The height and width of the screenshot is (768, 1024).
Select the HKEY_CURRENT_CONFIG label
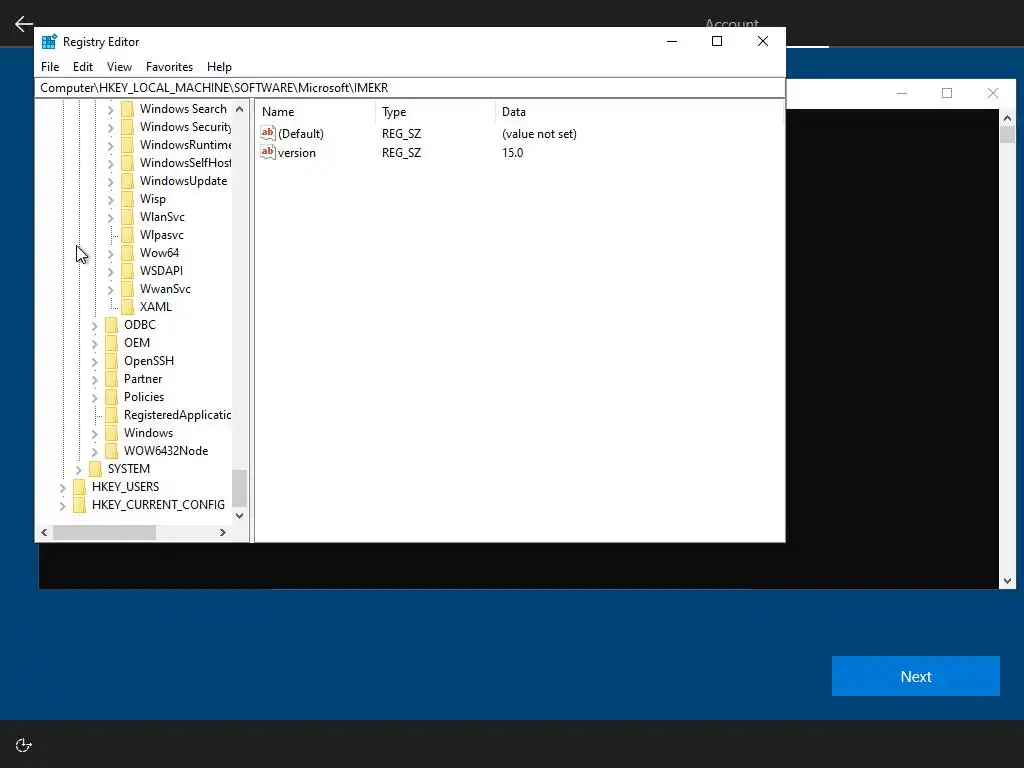click(158, 505)
